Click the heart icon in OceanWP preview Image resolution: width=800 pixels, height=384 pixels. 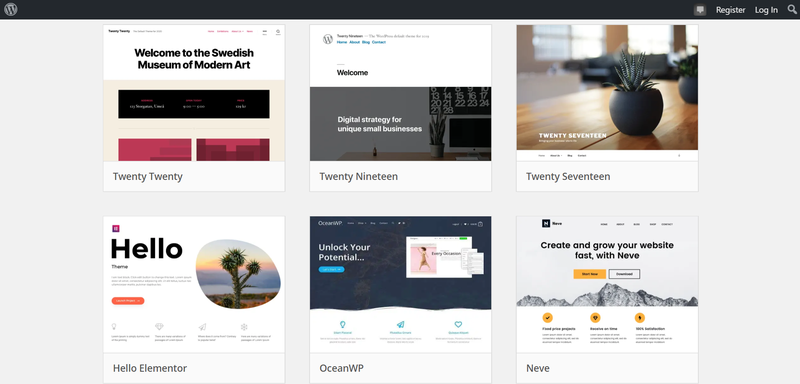click(x=458, y=324)
